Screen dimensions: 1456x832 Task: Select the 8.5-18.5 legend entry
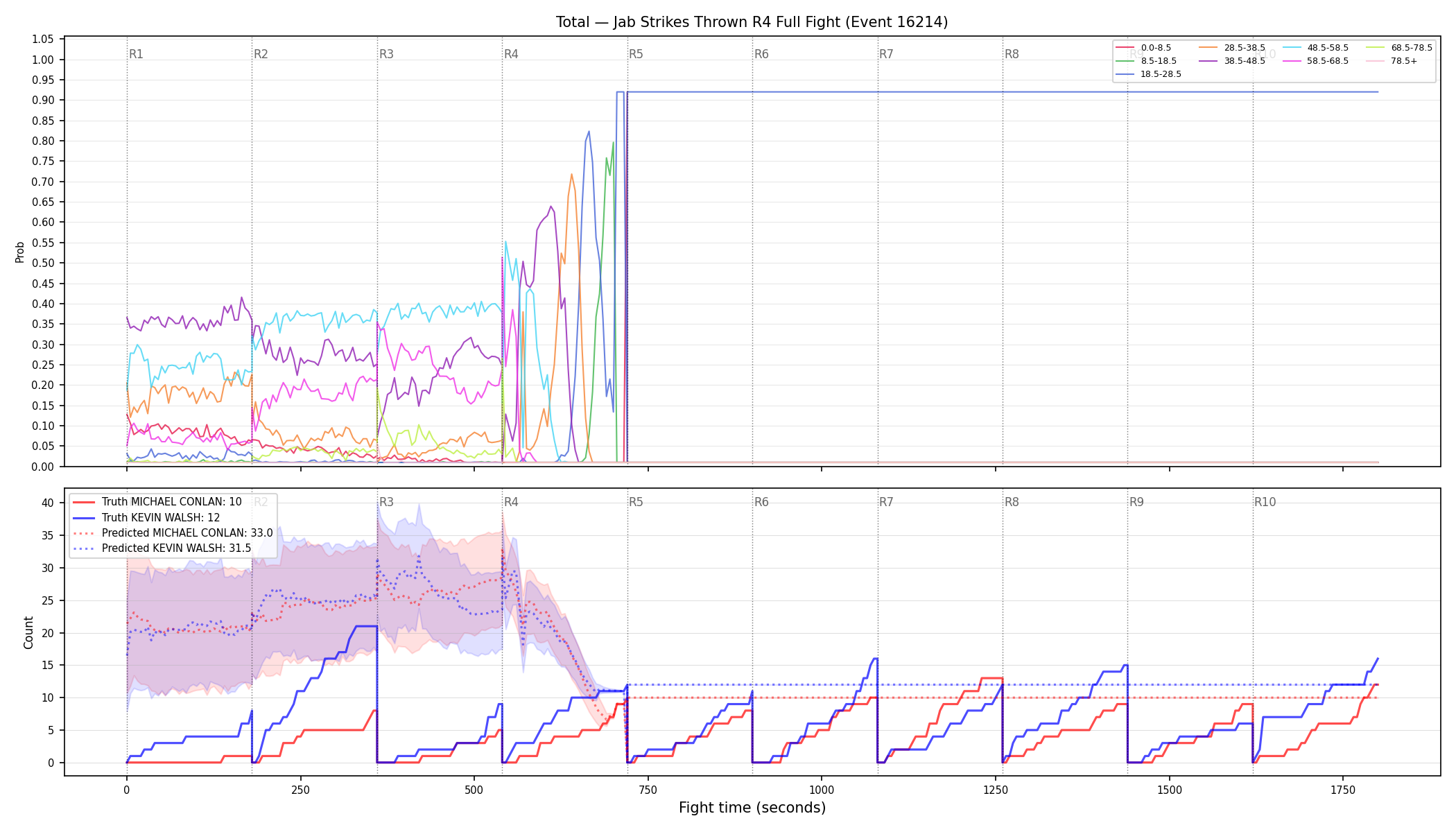click(x=1146, y=61)
